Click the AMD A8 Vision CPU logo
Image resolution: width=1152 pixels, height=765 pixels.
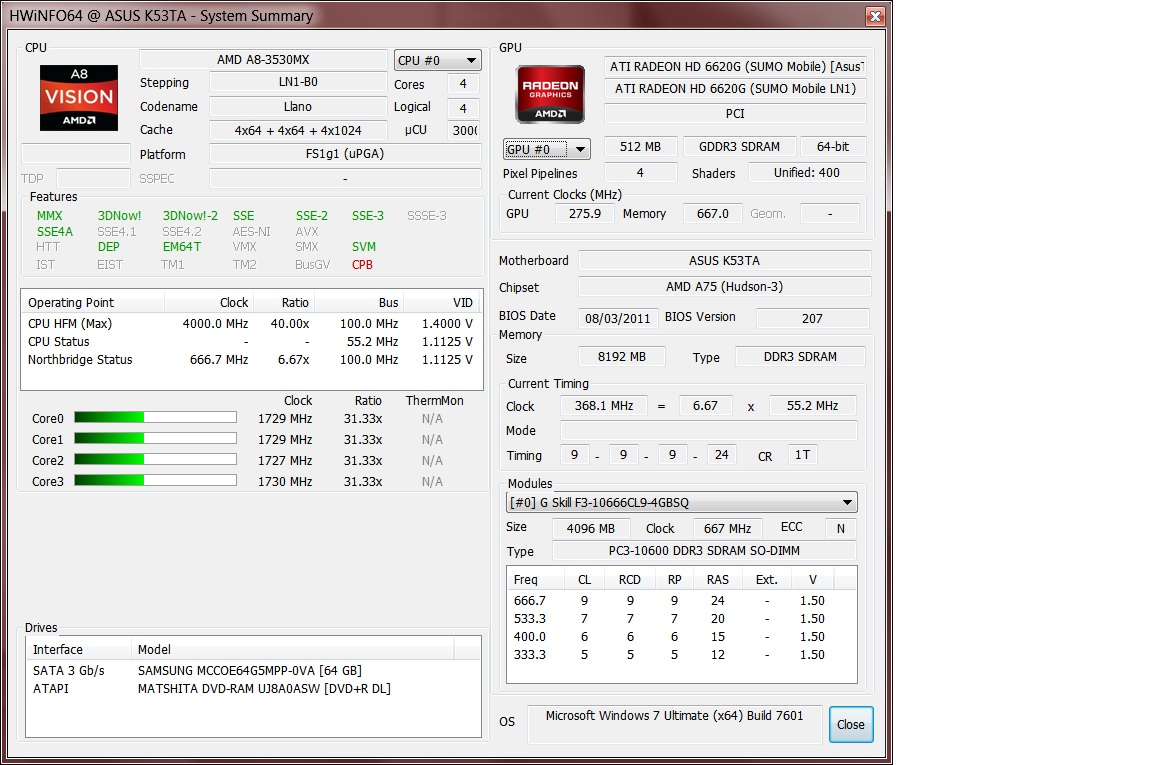point(79,98)
